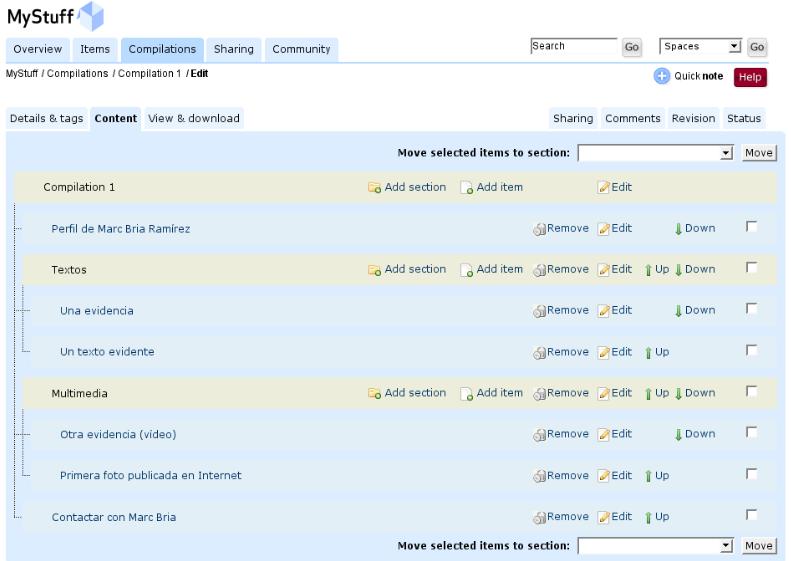Tick checkbox for Perfil de Marc Bria Ramírez

[x=752, y=227]
